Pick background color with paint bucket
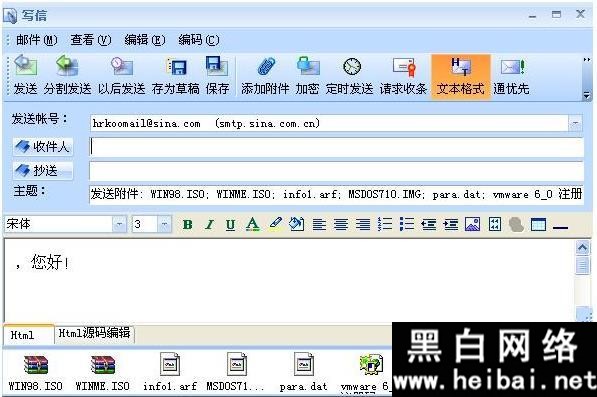597x397 pixels. point(297,224)
